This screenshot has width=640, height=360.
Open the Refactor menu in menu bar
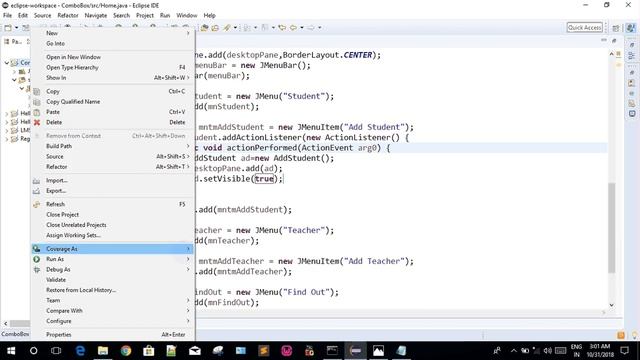[68, 16]
